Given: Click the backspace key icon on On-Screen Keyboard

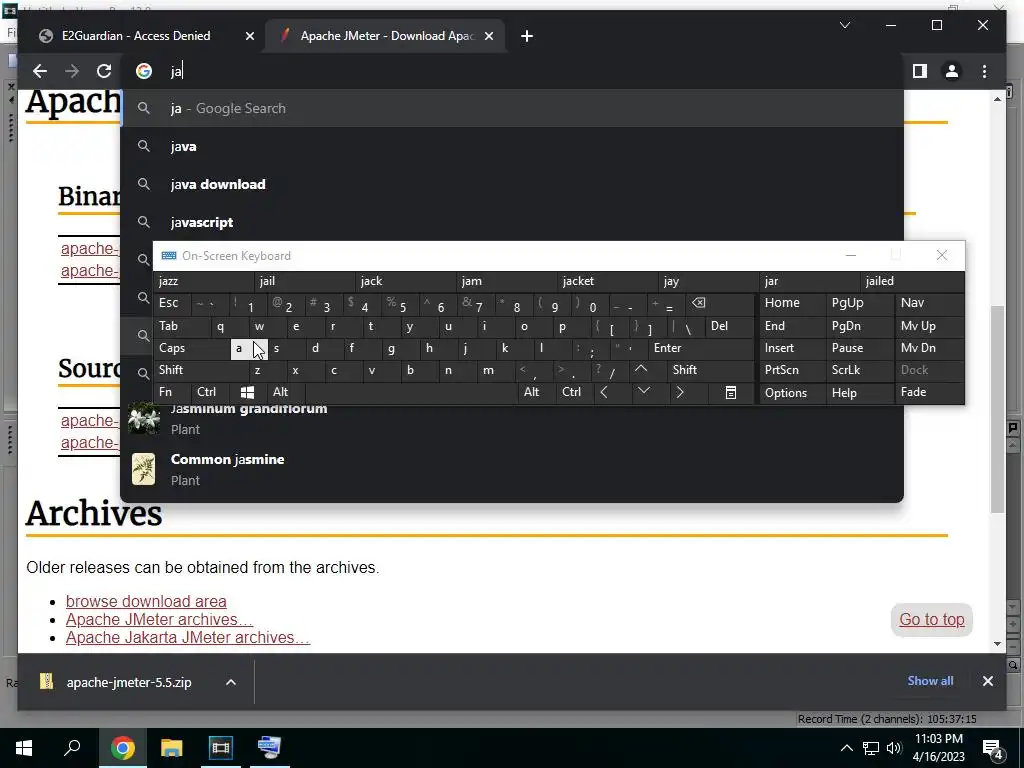Looking at the screenshot, I should (x=699, y=303).
